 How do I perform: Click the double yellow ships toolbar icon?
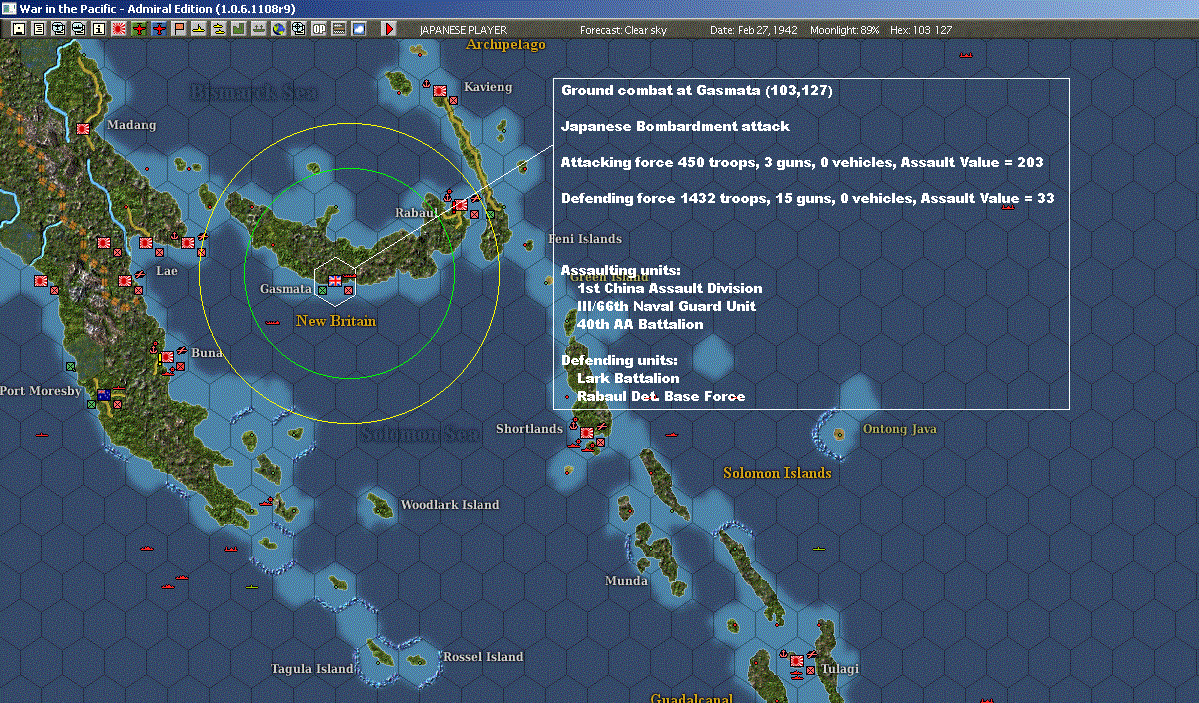(x=219, y=29)
